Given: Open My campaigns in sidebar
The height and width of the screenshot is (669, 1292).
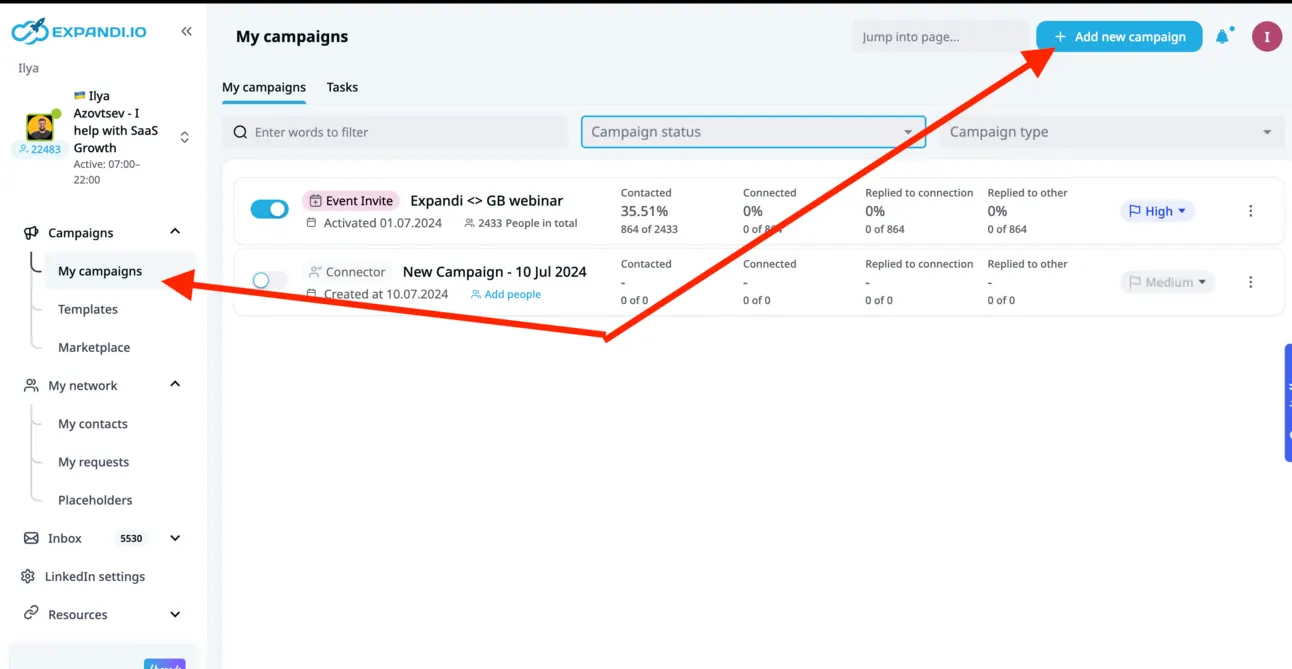Looking at the screenshot, I should pos(100,271).
